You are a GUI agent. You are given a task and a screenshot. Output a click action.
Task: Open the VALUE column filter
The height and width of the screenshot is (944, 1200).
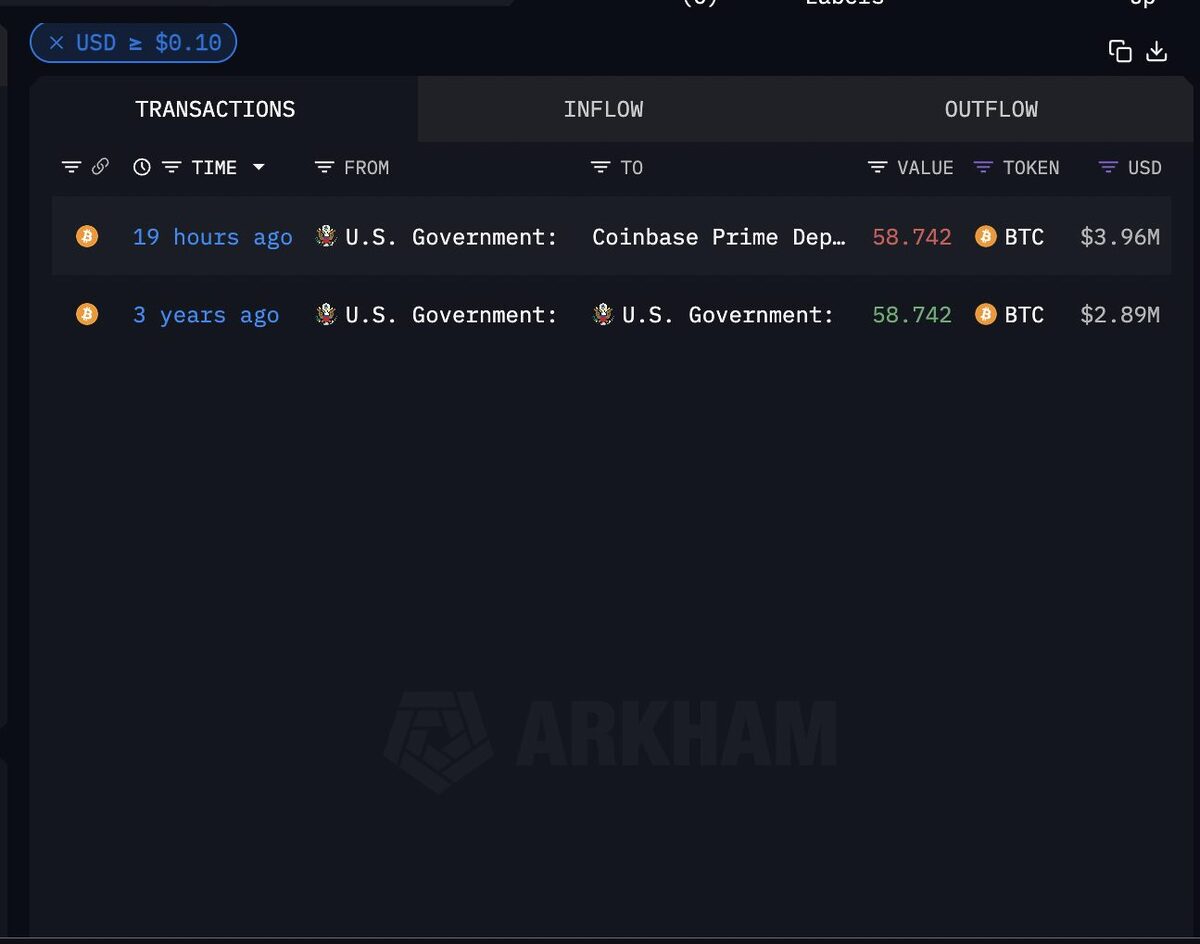coord(877,167)
